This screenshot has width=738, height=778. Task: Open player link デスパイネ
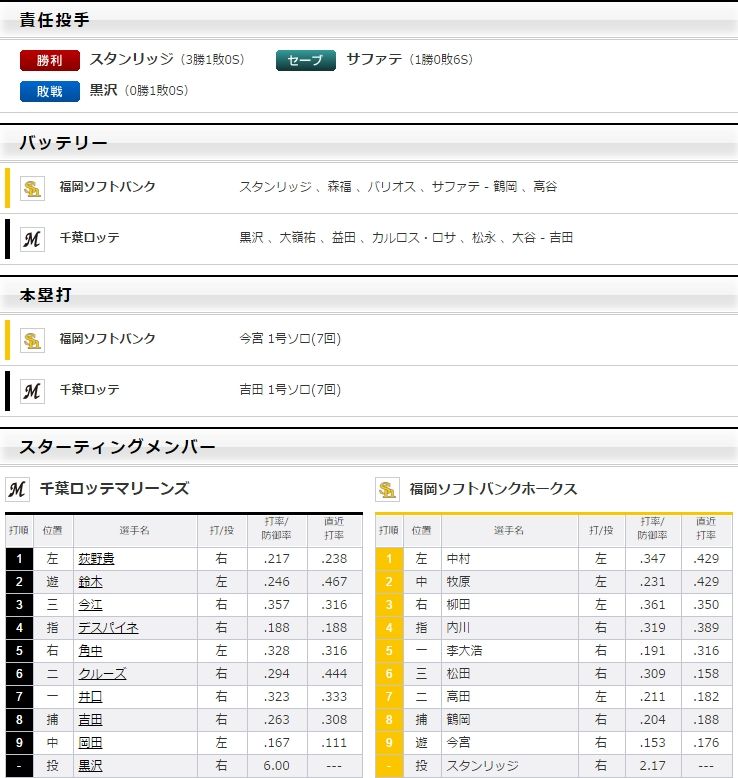coord(108,628)
